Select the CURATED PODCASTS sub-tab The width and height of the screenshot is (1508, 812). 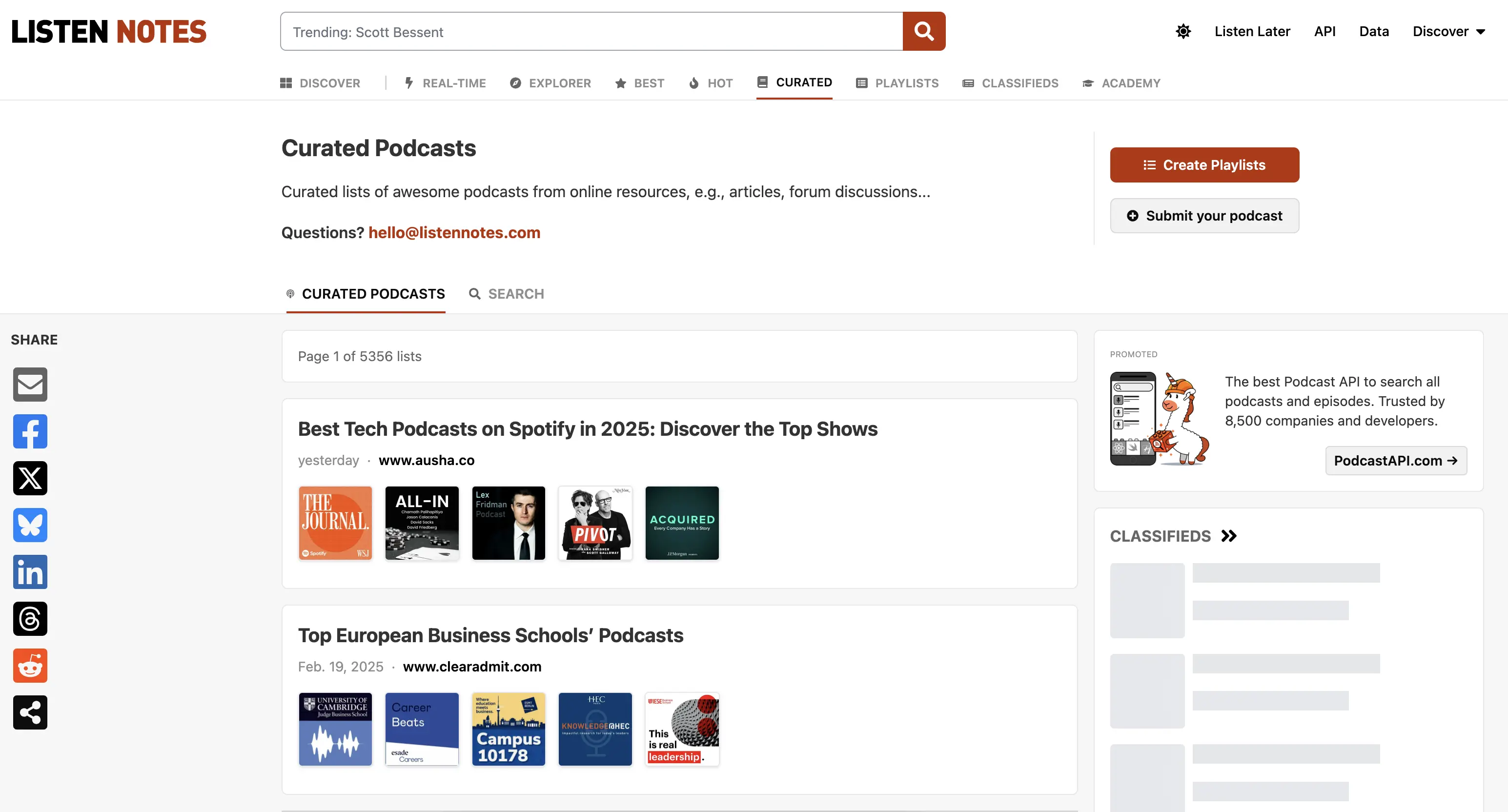366,294
